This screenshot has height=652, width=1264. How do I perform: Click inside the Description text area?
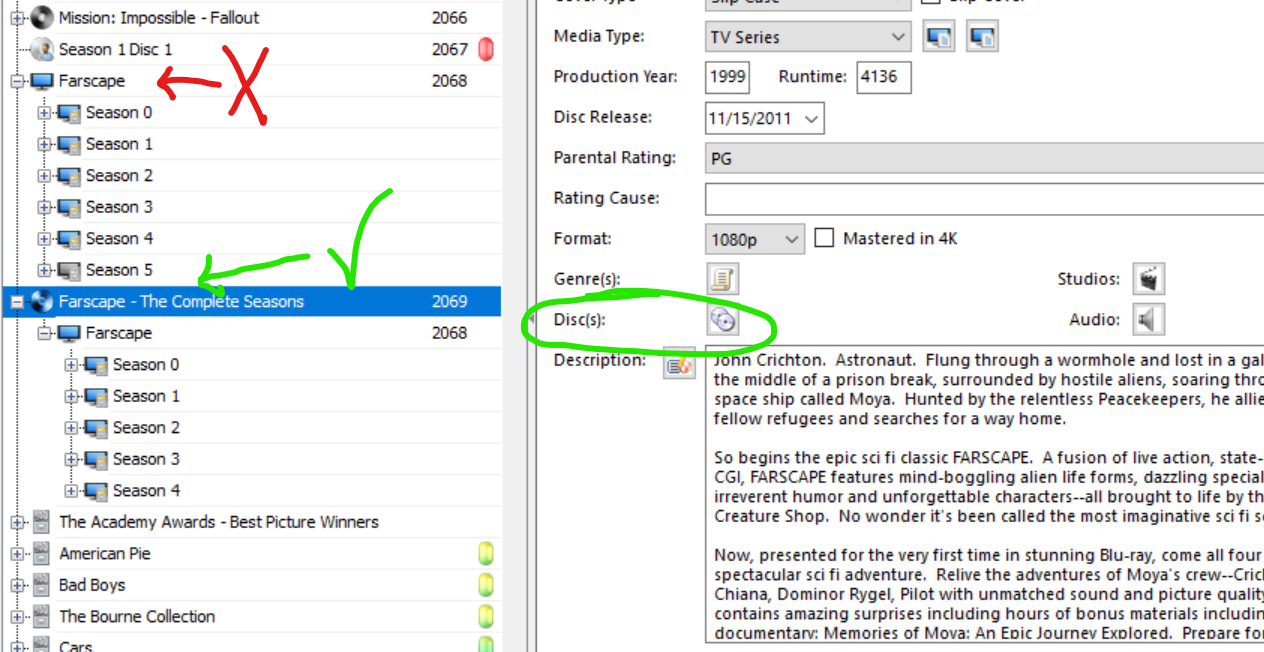[x=985, y=495]
